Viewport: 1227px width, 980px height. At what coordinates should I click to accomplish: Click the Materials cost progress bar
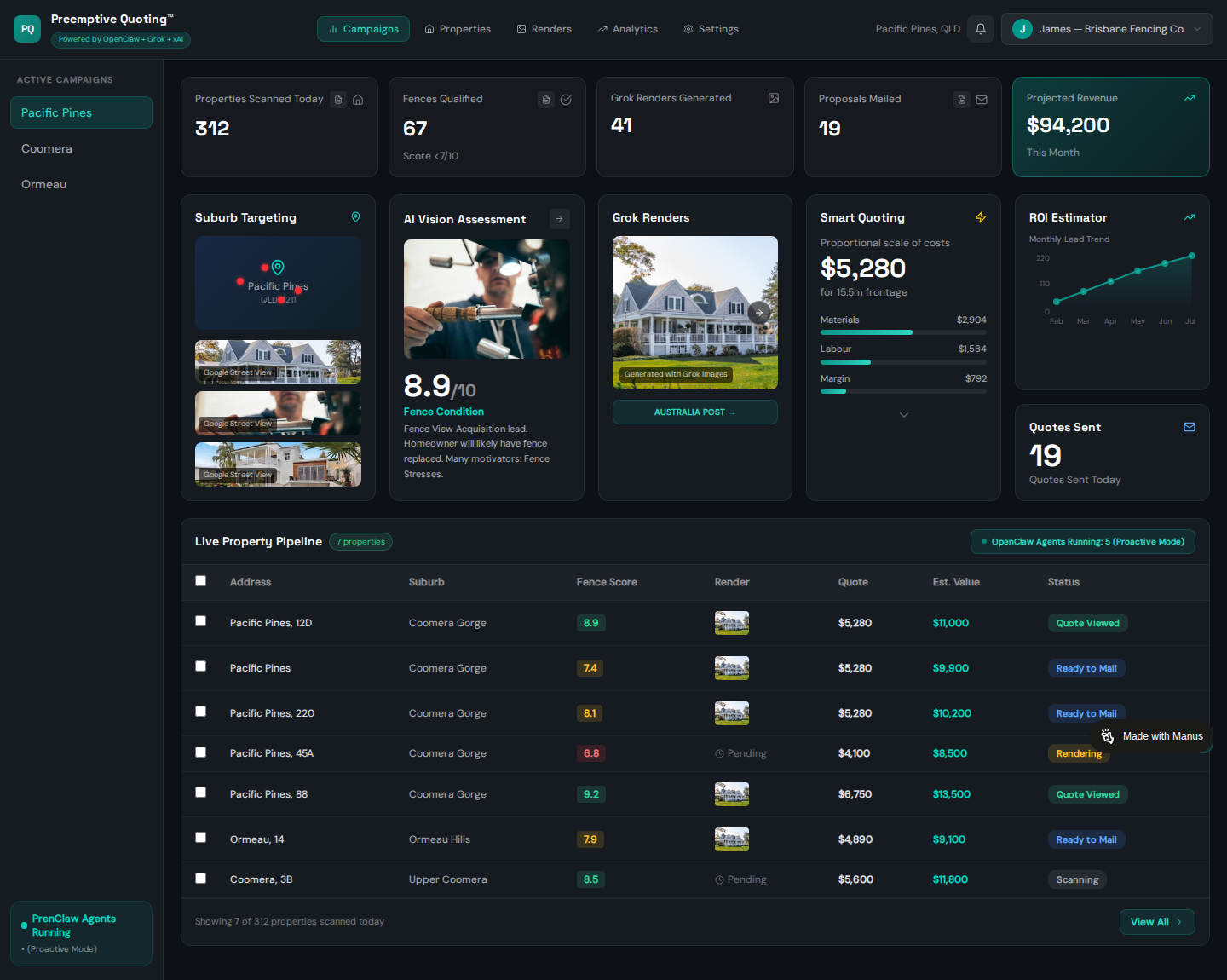pyautogui.click(x=903, y=332)
